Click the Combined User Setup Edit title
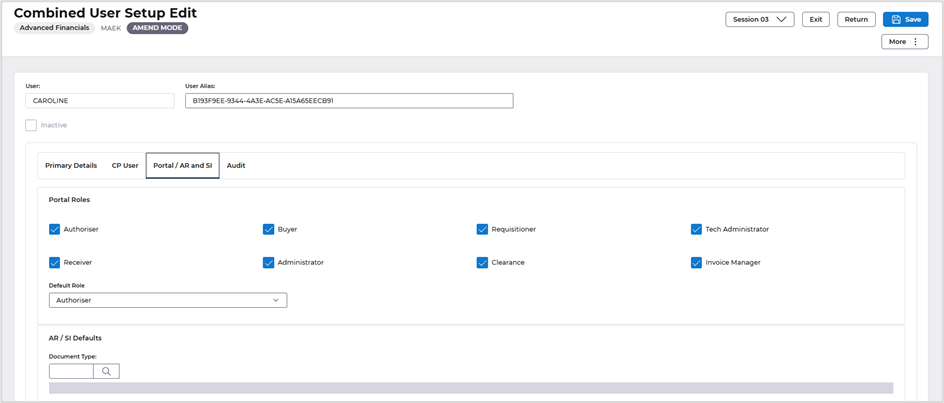944x403 pixels. (105, 13)
